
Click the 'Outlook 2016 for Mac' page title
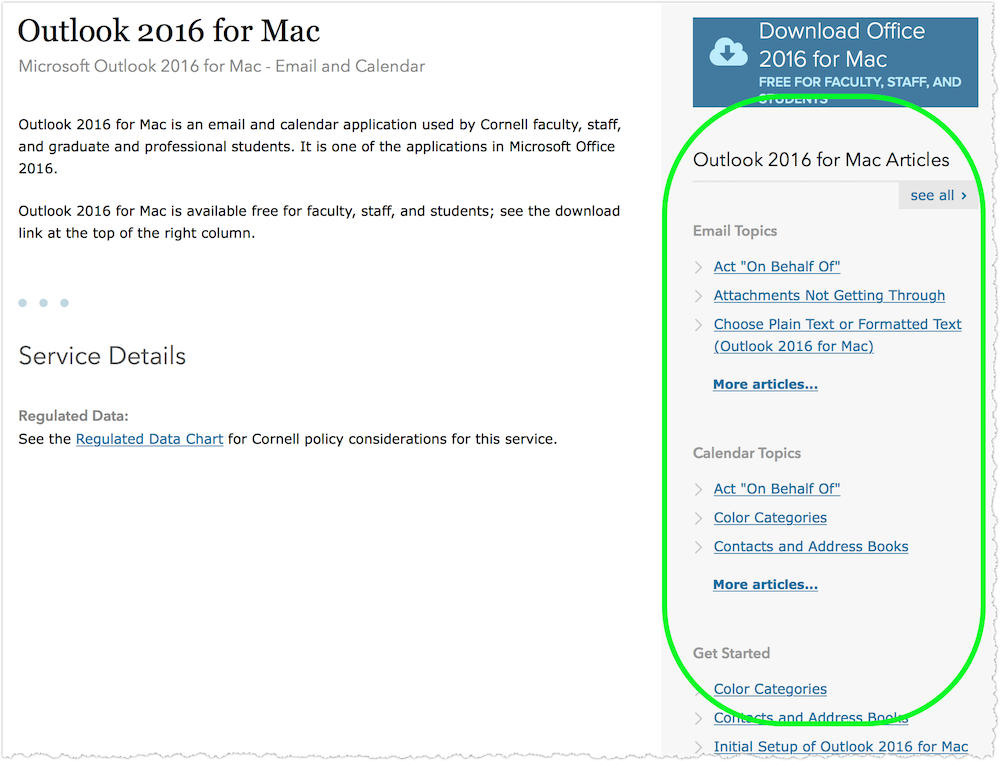[169, 31]
